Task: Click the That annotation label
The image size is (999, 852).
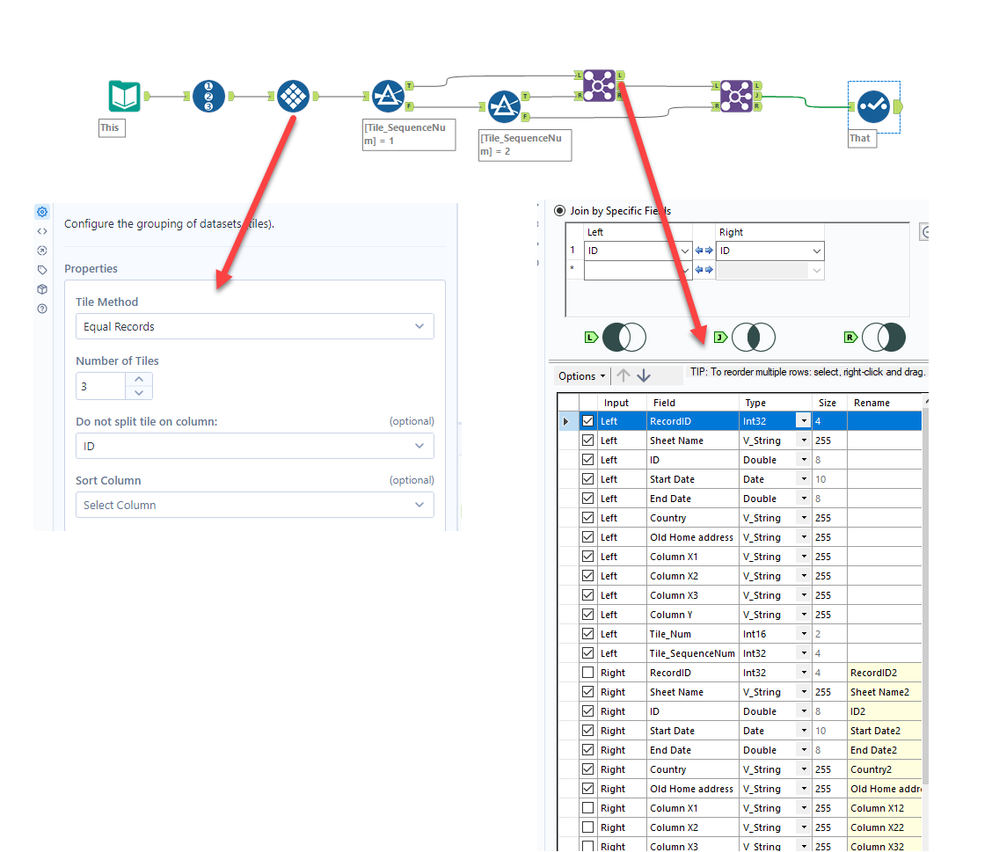Action: coord(862,138)
